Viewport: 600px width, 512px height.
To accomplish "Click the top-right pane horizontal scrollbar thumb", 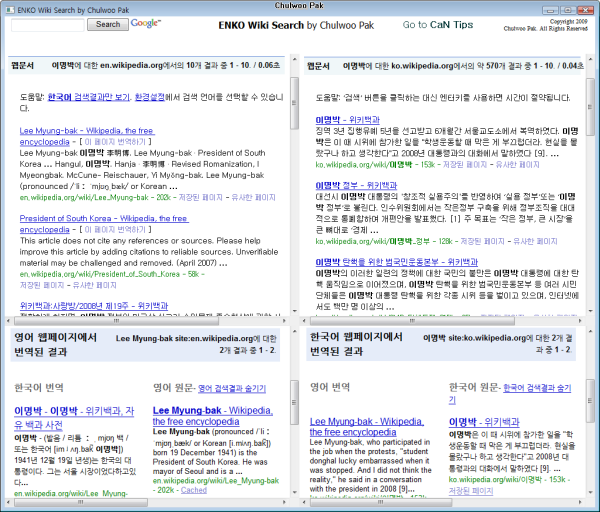I will pos(412,321).
